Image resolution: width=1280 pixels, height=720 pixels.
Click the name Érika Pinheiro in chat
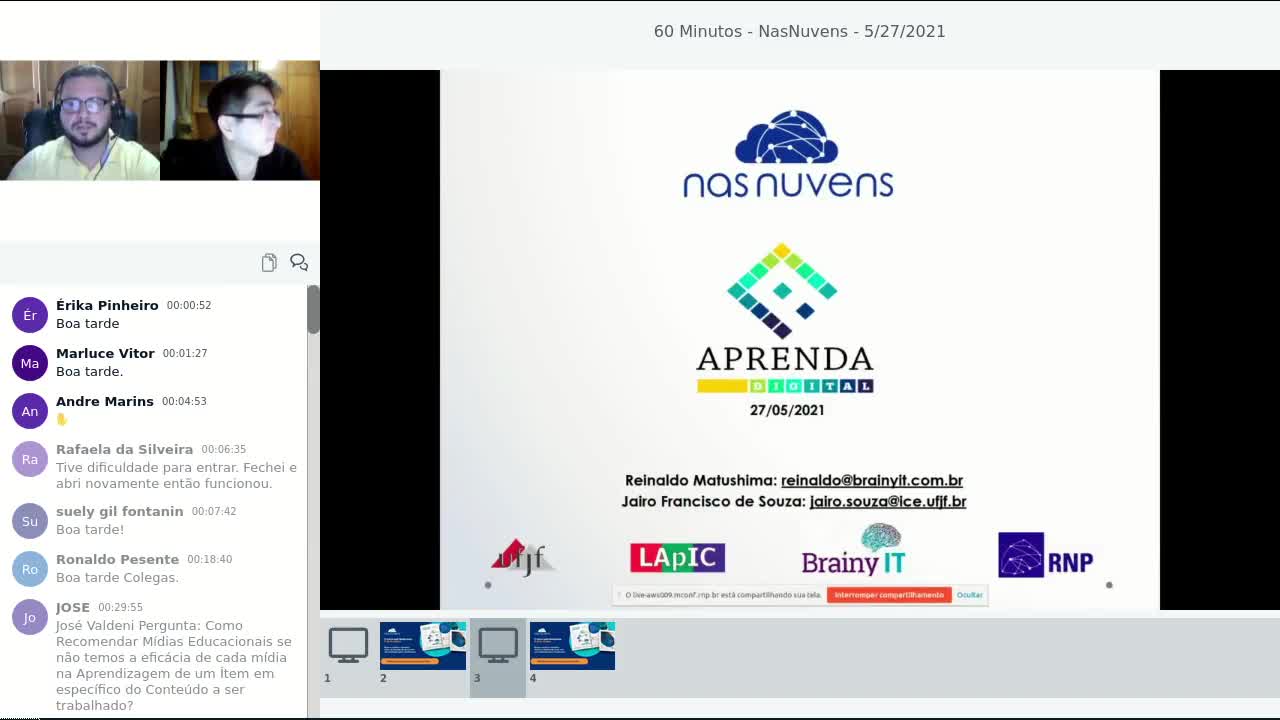click(x=107, y=305)
